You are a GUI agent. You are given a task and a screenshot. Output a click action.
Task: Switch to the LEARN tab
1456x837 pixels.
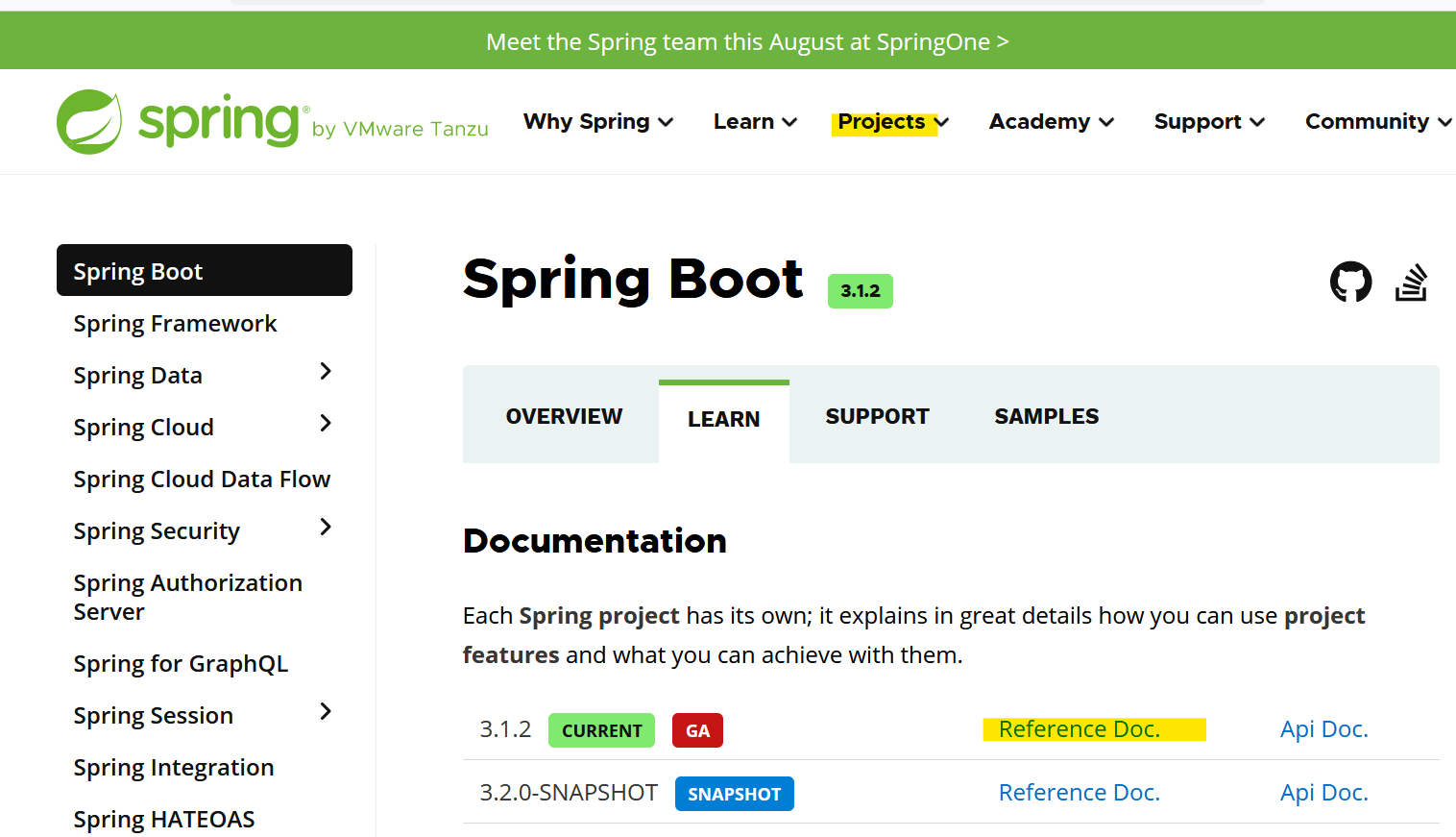(x=723, y=421)
